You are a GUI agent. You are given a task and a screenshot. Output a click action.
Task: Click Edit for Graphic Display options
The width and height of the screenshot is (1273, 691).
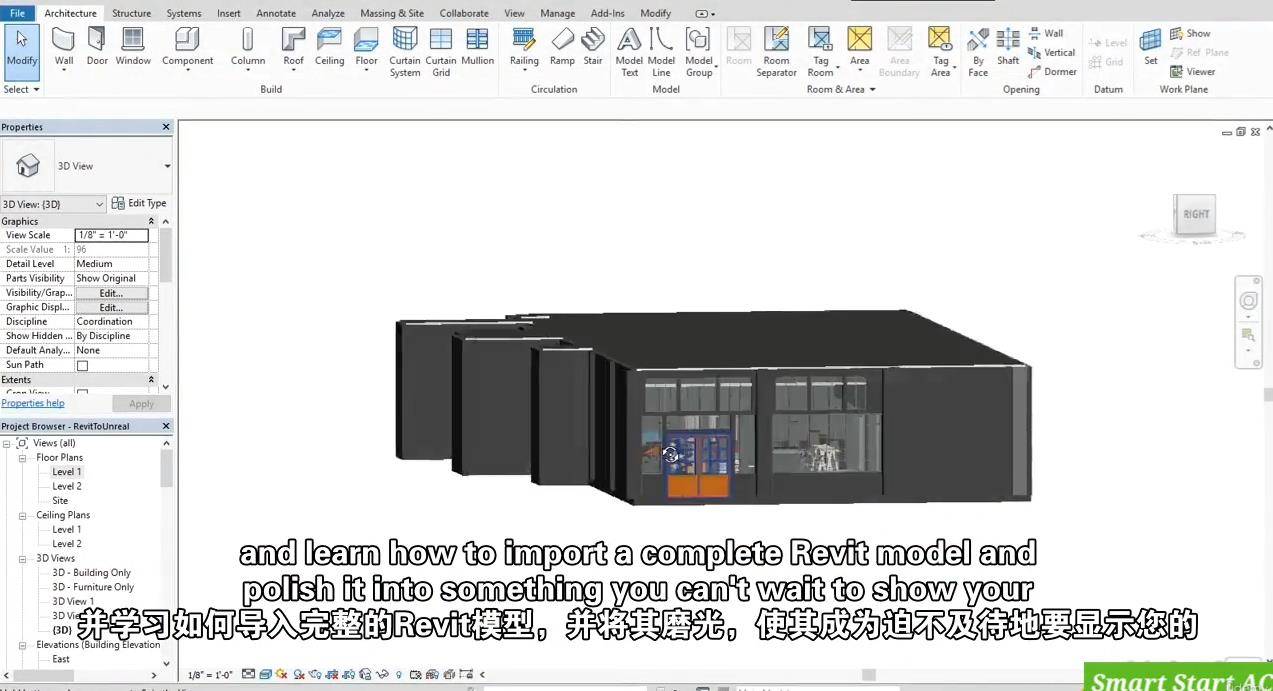tap(111, 308)
